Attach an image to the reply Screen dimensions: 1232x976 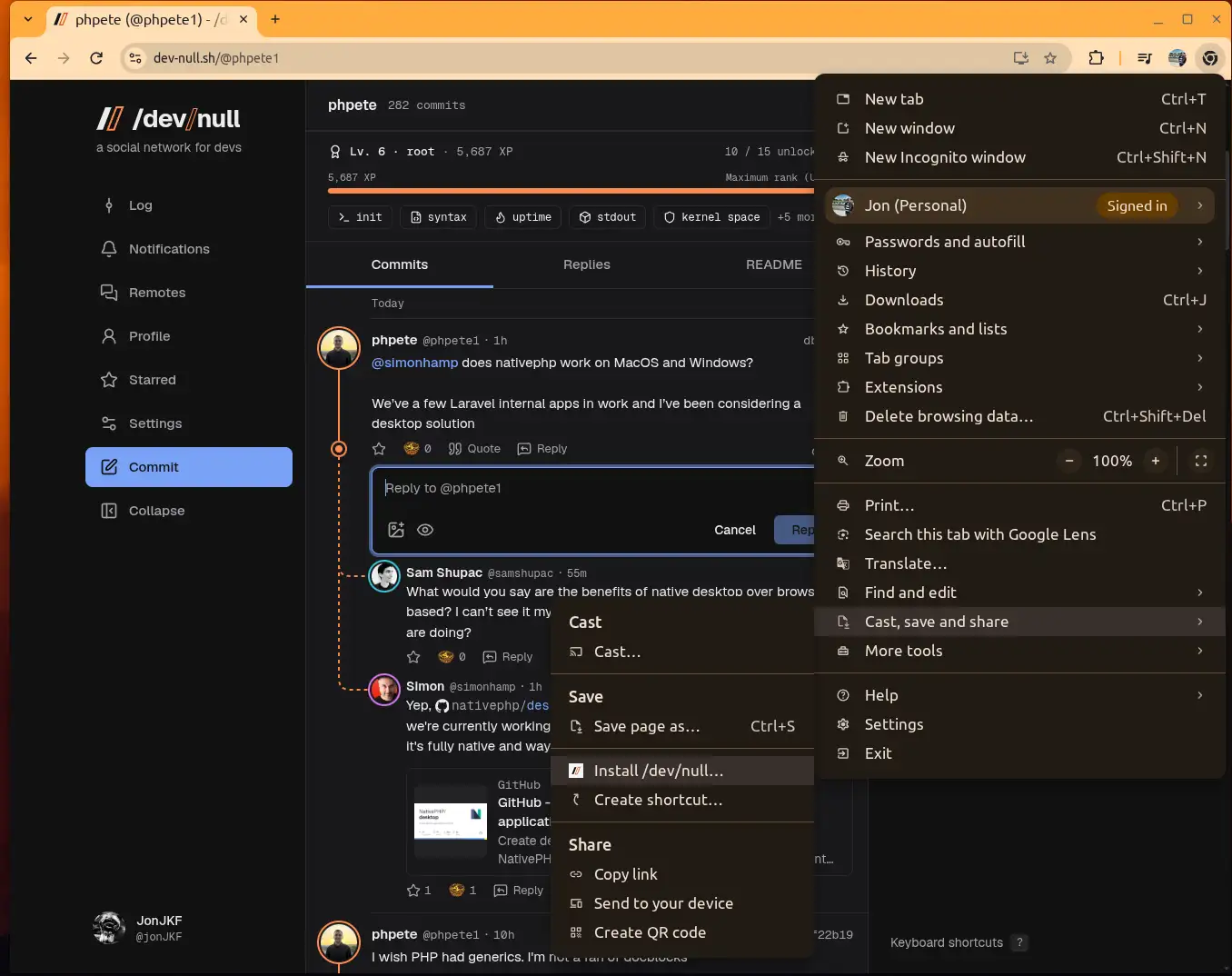coord(396,530)
